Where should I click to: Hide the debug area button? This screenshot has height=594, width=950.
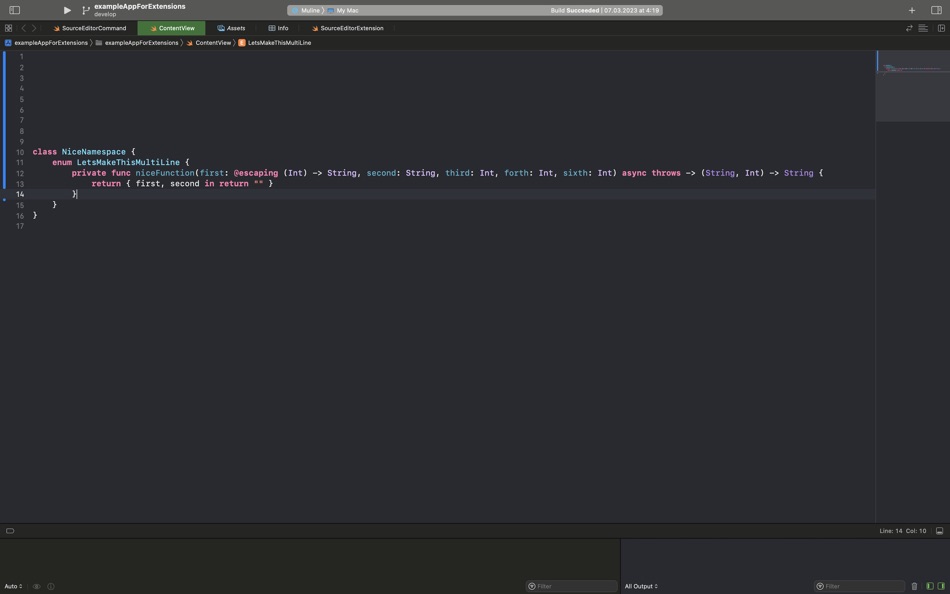click(939, 531)
